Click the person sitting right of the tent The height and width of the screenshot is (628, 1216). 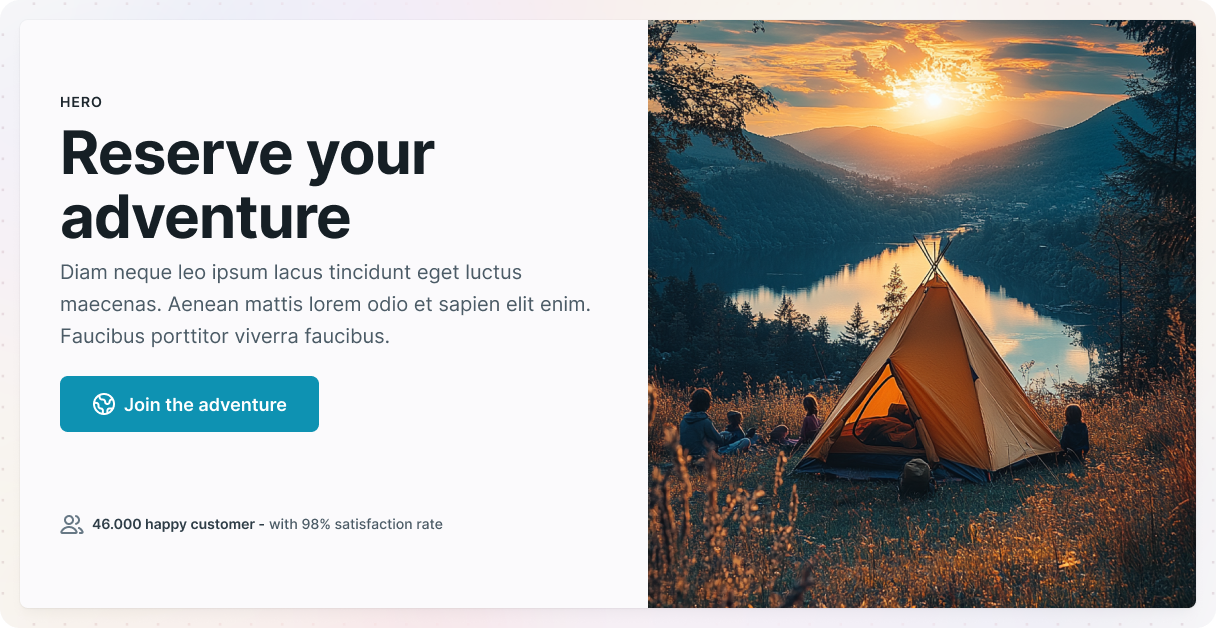pyautogui.click(x=1074, y=432)
